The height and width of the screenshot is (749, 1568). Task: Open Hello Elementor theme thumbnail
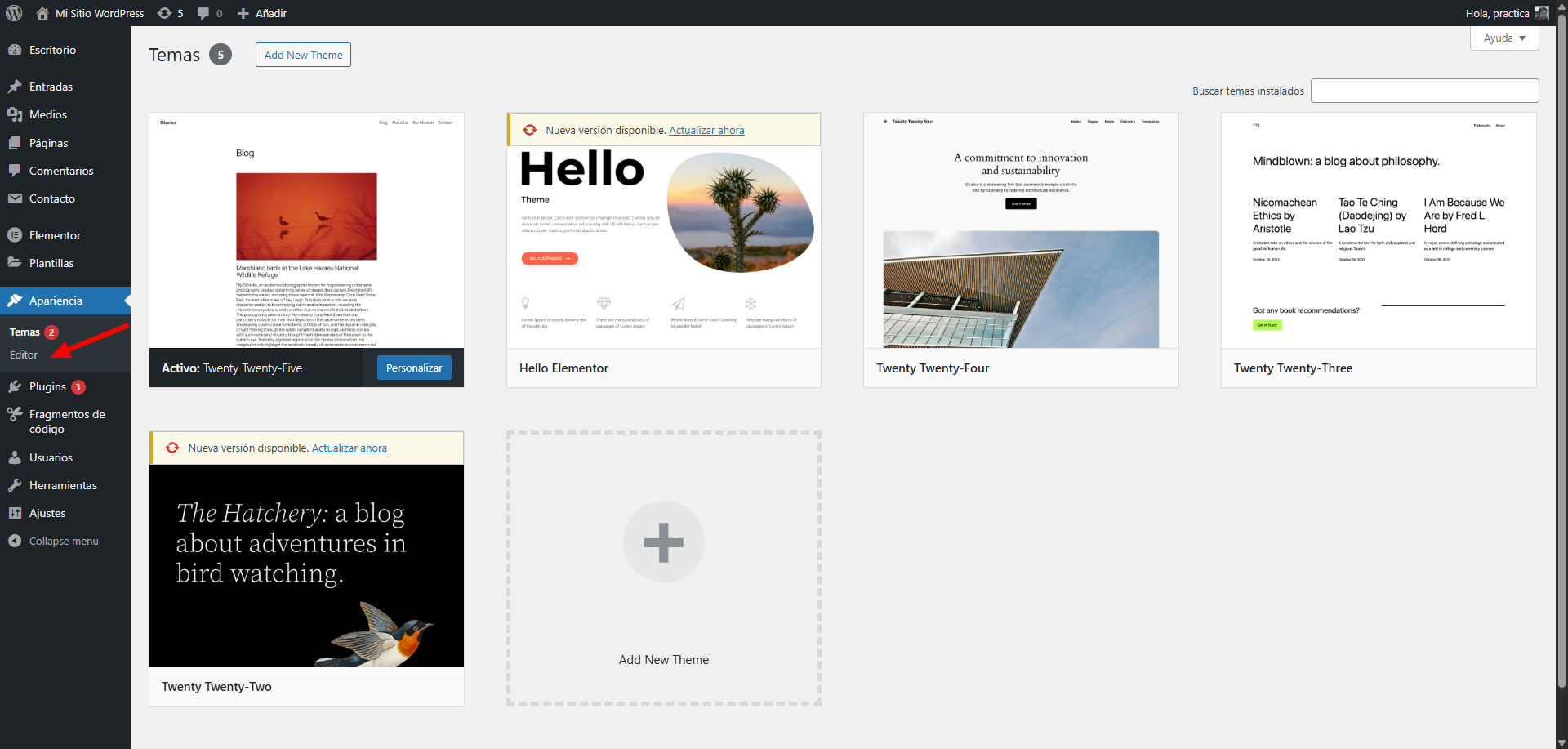[x=664, y=247]
